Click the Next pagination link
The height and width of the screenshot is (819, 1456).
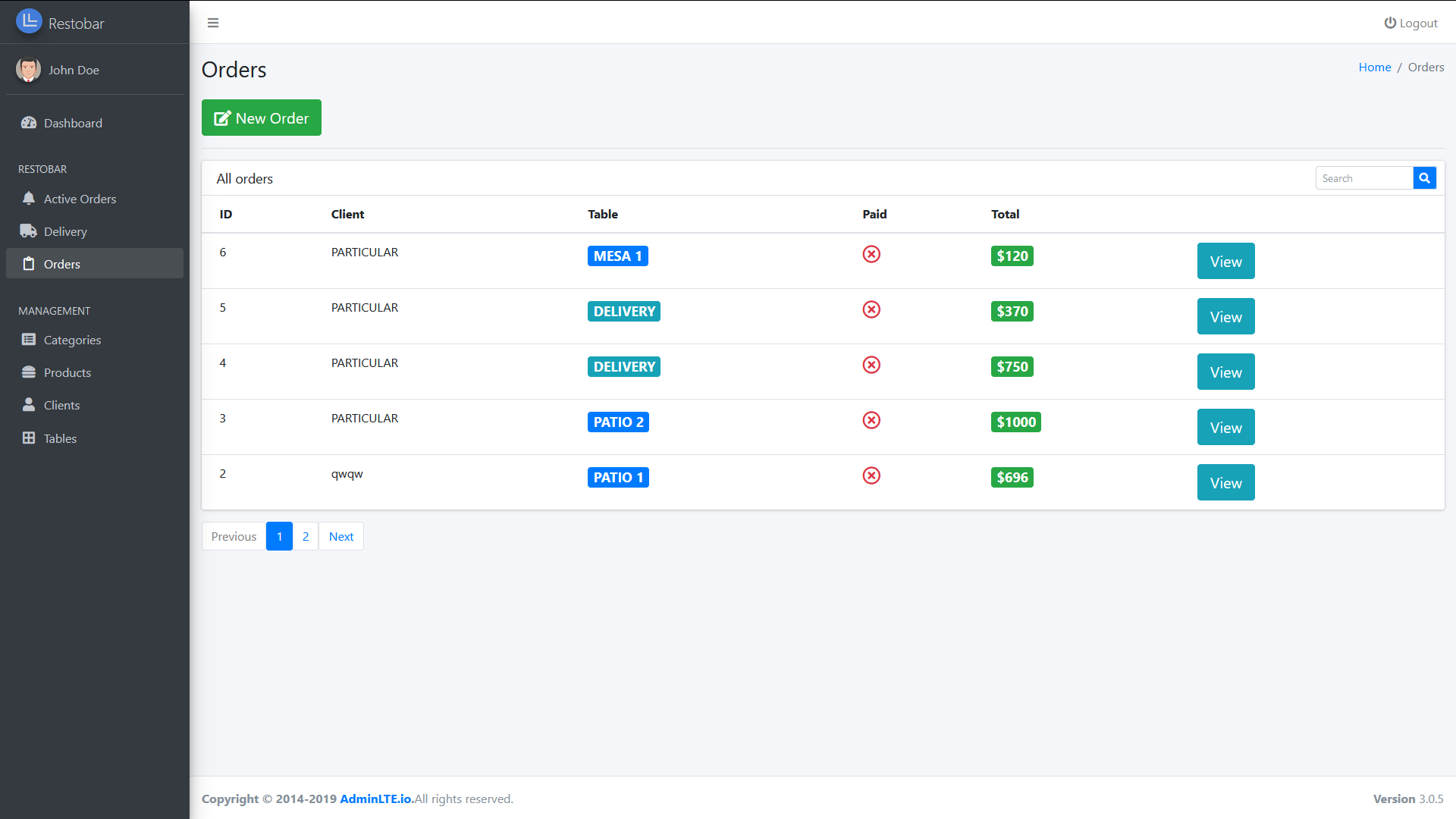[341, 536]
